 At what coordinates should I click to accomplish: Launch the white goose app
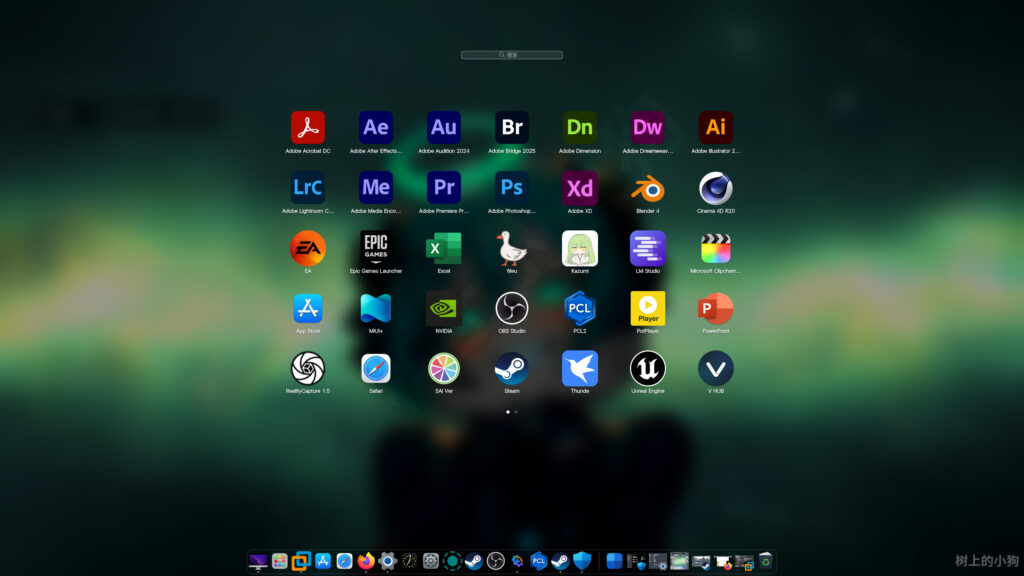(x=511, y=248)
